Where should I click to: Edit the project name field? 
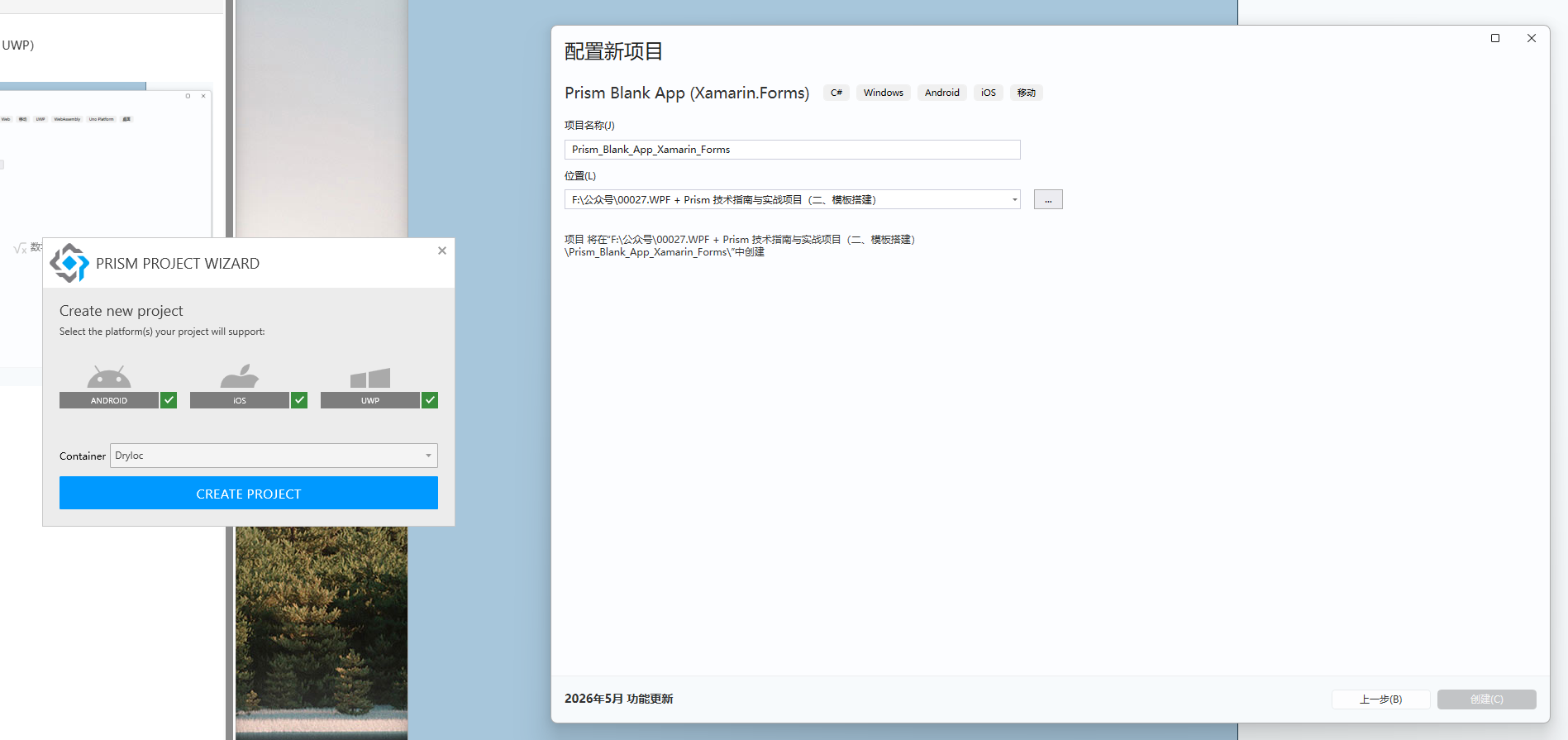(x=792, y=150)
